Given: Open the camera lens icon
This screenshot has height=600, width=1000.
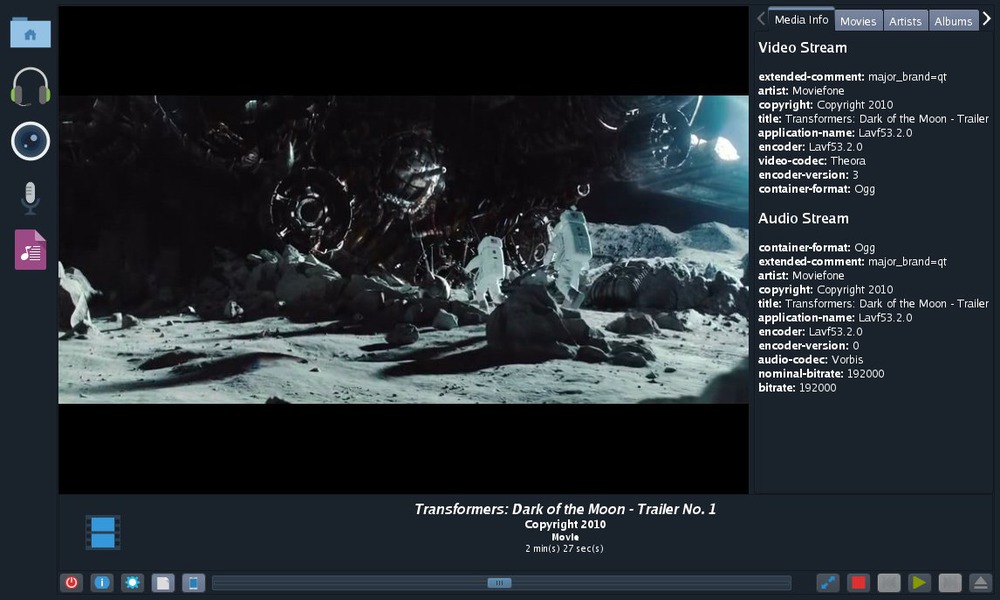Looking at the screenshot, I should (x=30, y=141).
